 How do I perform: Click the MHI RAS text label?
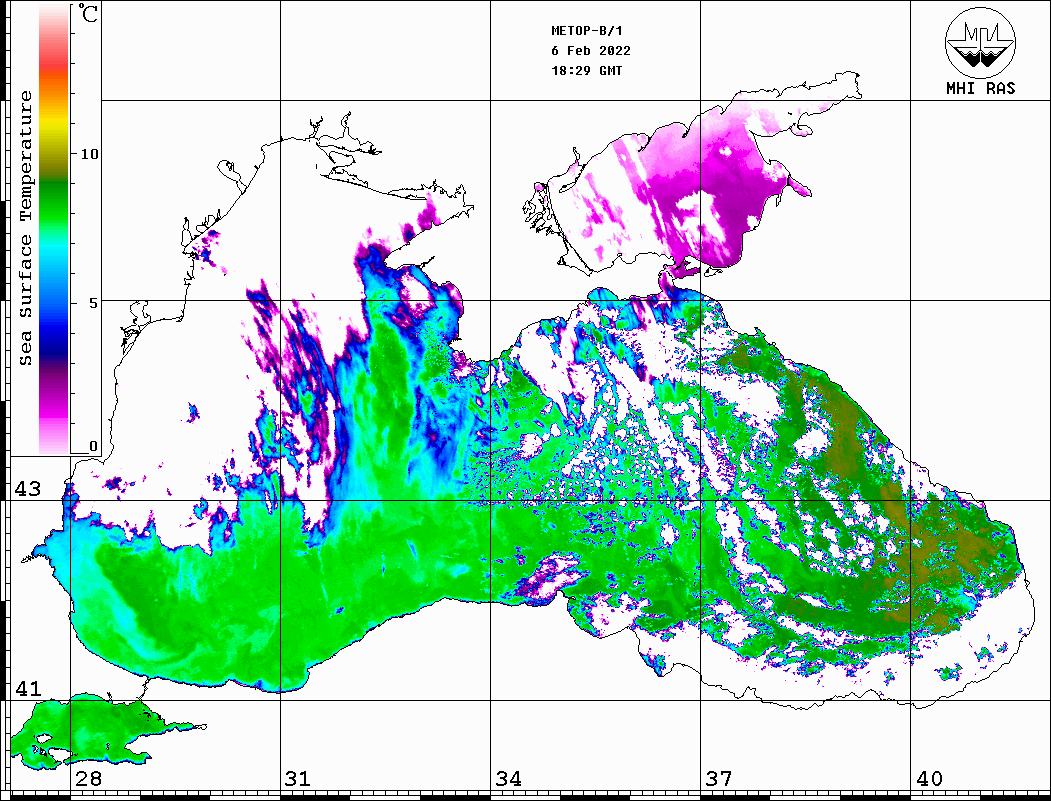[981, 88]
